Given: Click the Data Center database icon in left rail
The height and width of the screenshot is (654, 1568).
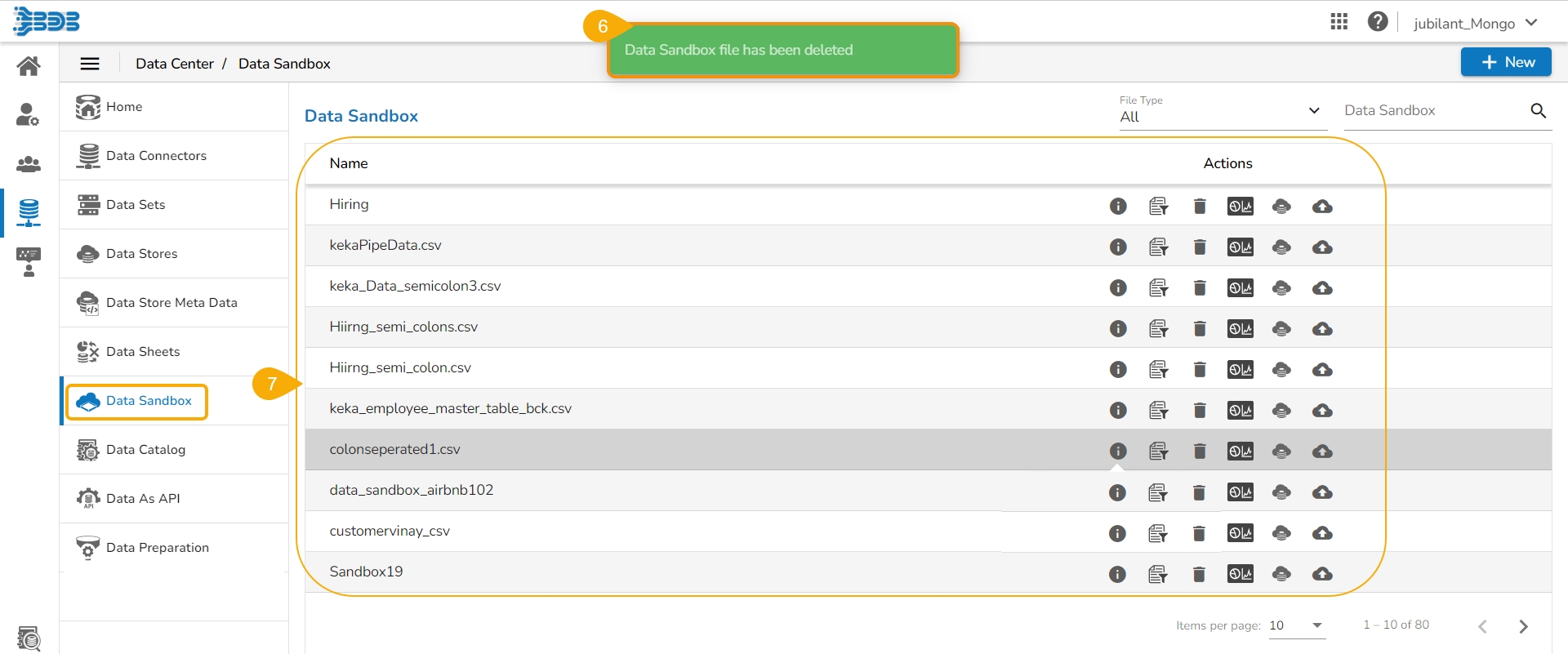Looking at the screenshot, I should 29,212.
